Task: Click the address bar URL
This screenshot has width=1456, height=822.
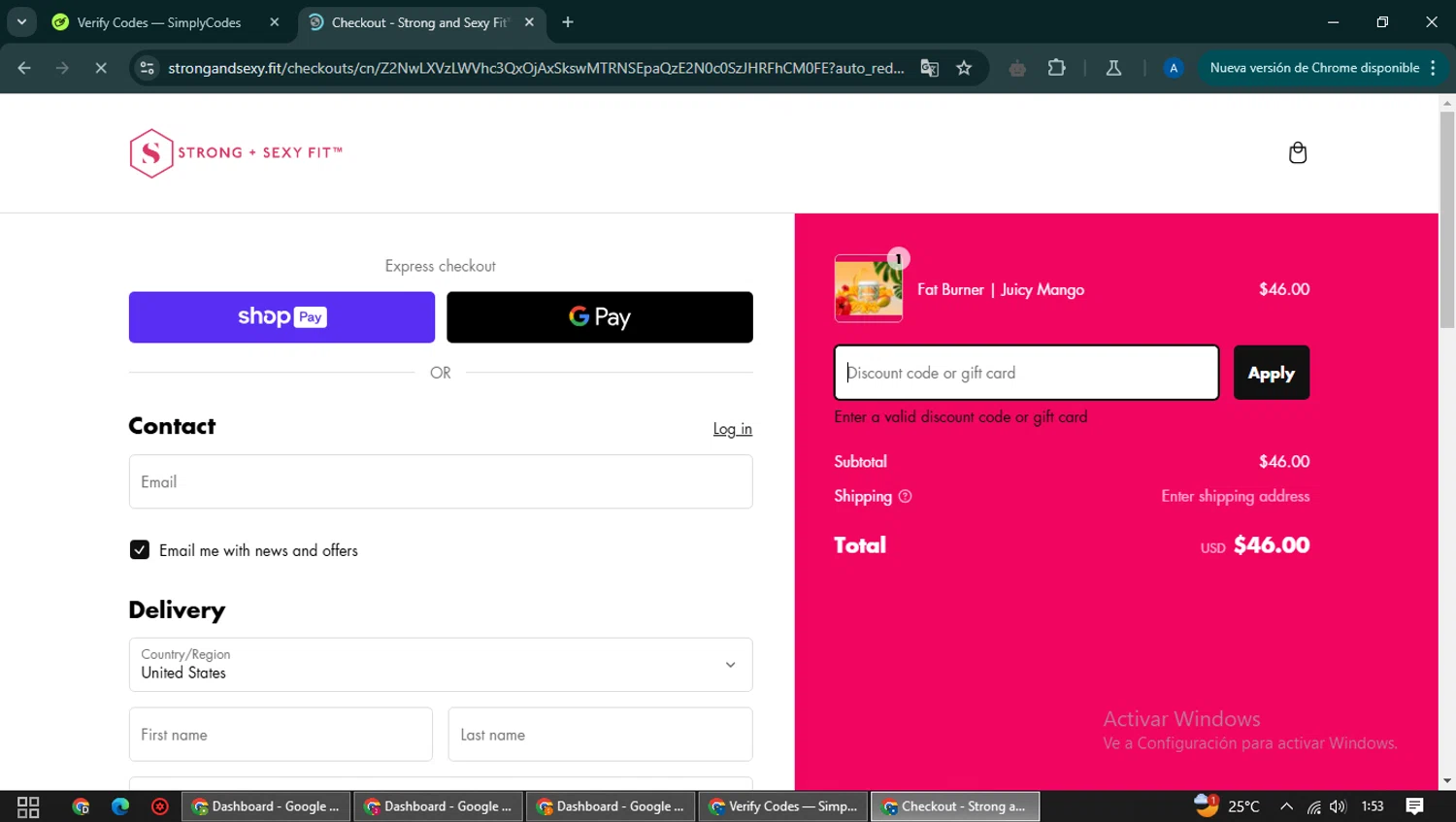Action: click(536, 68)
